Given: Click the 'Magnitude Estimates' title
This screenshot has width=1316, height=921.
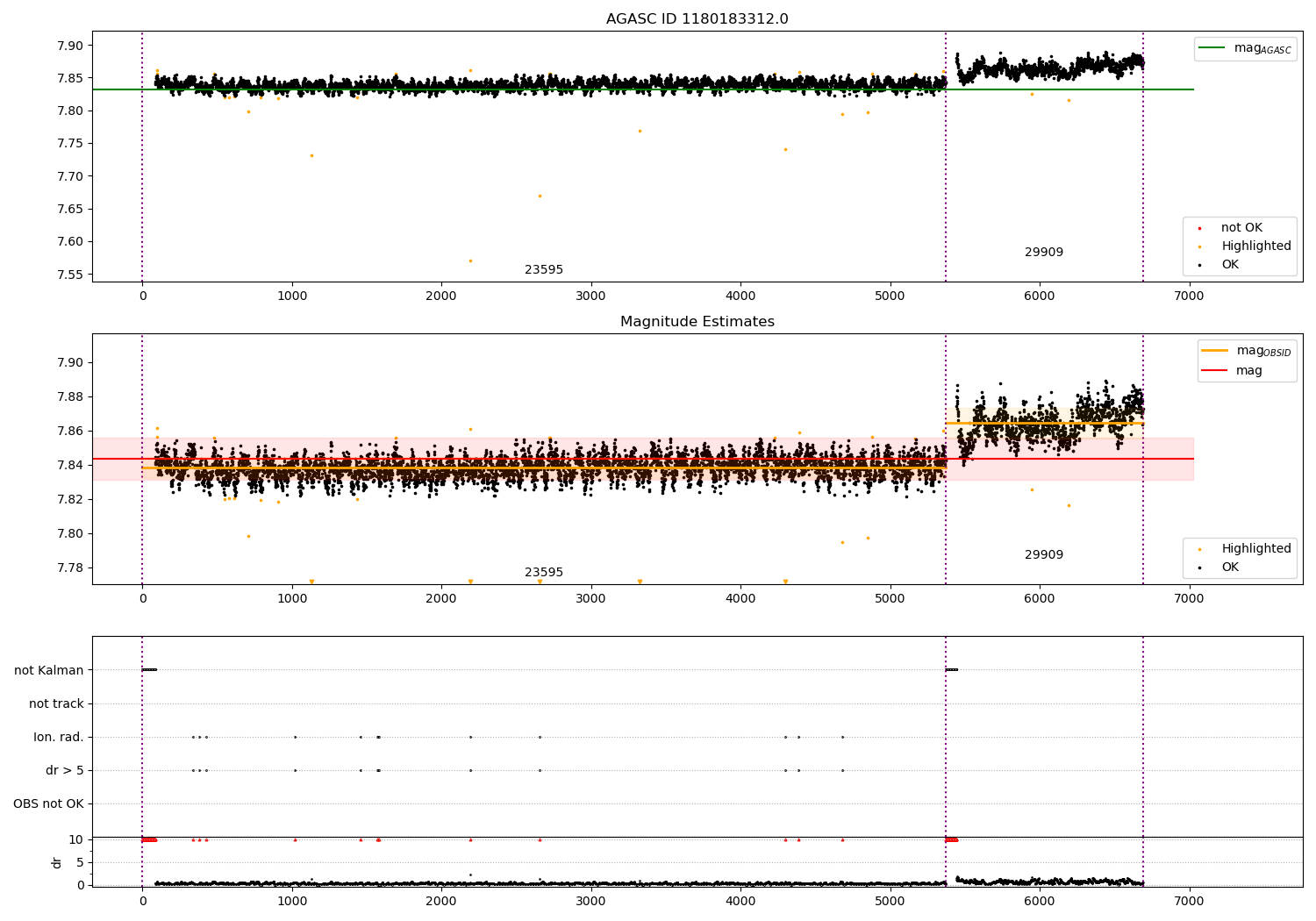Looking at the screenshot, I should 697,322.
